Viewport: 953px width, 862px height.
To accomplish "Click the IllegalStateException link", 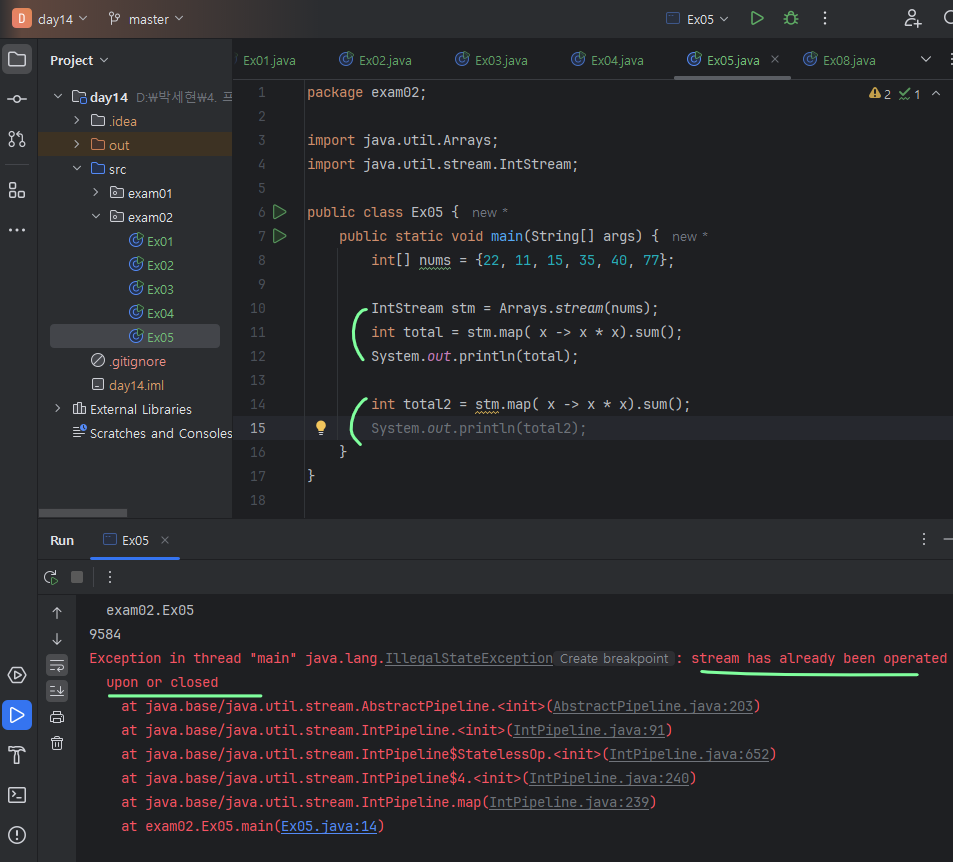I will click(x=469, y=658).
